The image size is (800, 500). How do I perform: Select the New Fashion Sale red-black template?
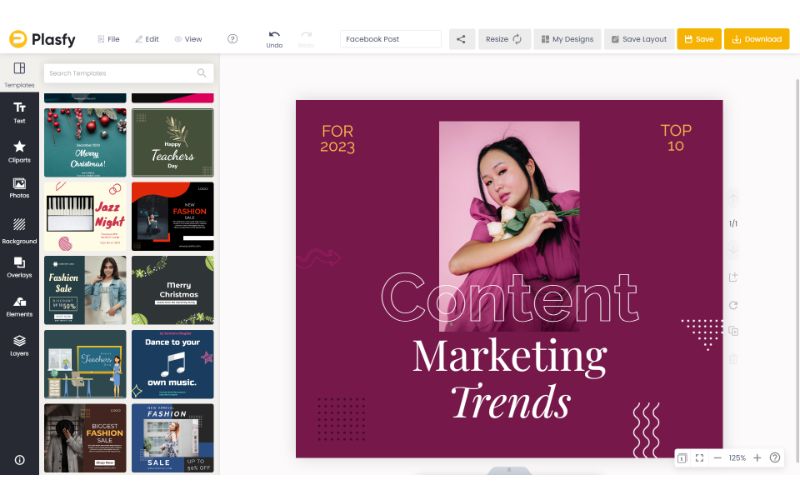[x=173, y=216]
